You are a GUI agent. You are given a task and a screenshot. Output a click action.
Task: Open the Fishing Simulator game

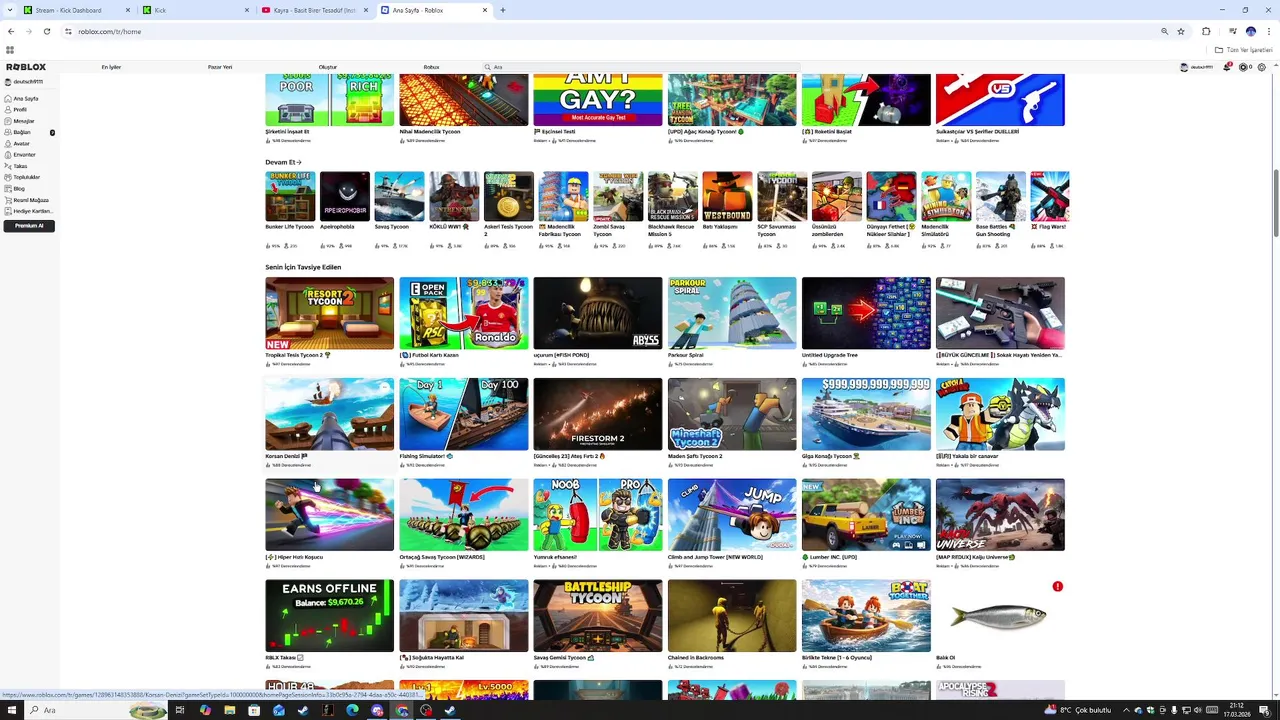[x=463, y=414]
